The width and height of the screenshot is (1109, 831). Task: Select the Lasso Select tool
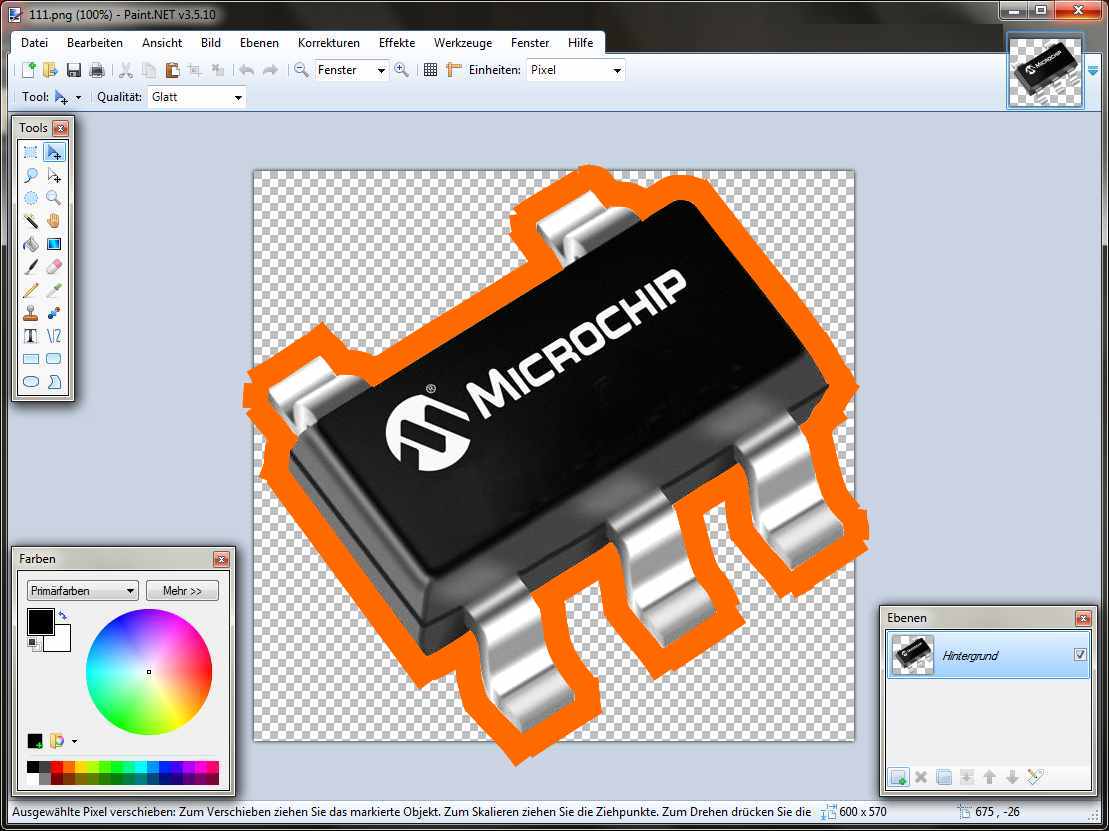pyautogui.click(x=30, y=175)
